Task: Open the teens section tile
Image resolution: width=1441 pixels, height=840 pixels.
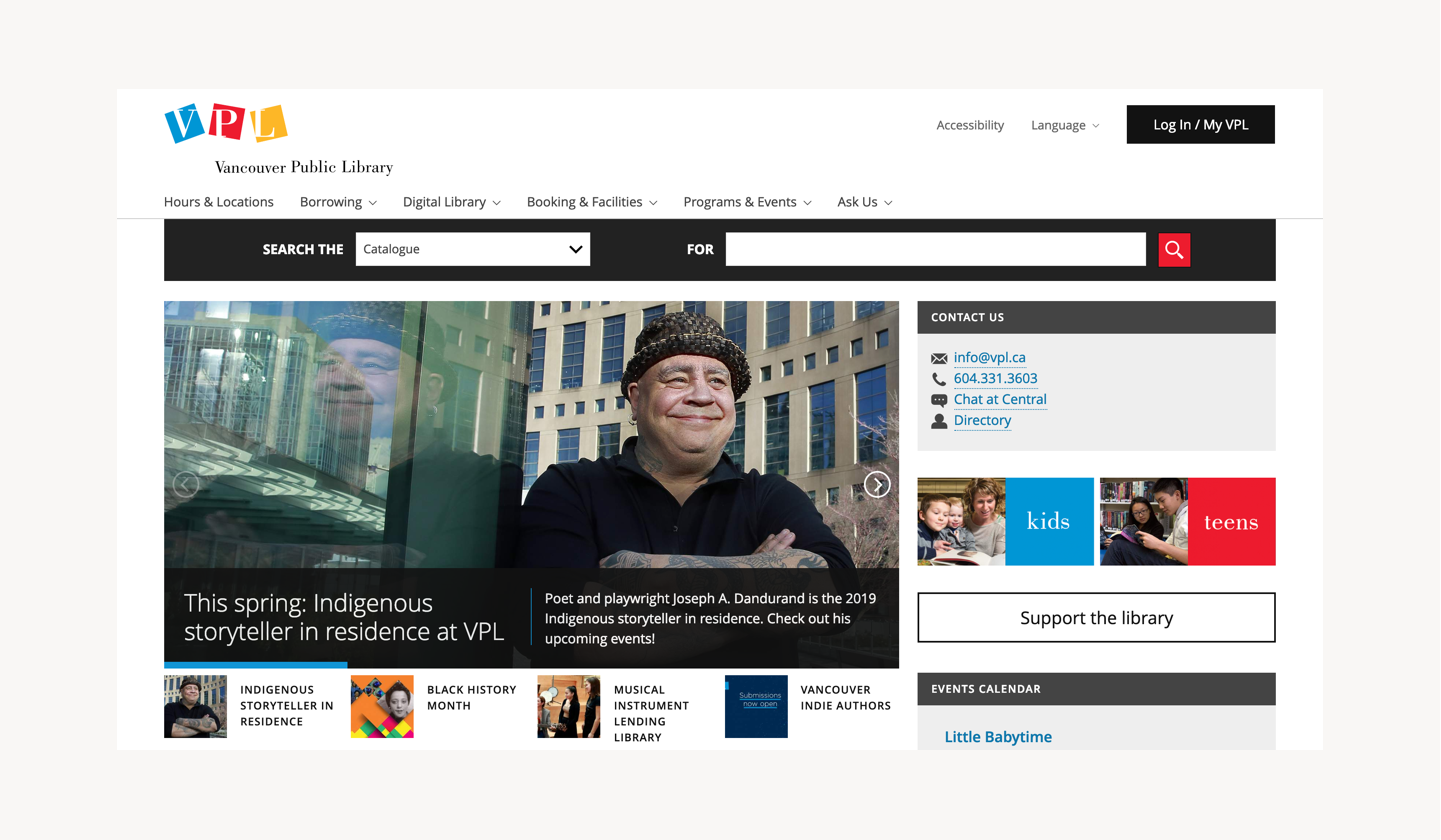Action: coord(1188,522)
